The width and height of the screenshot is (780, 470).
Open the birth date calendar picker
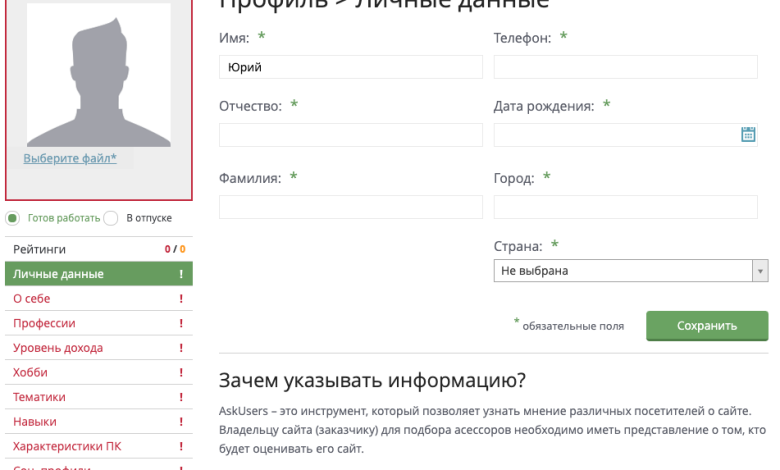pos(747,135)
